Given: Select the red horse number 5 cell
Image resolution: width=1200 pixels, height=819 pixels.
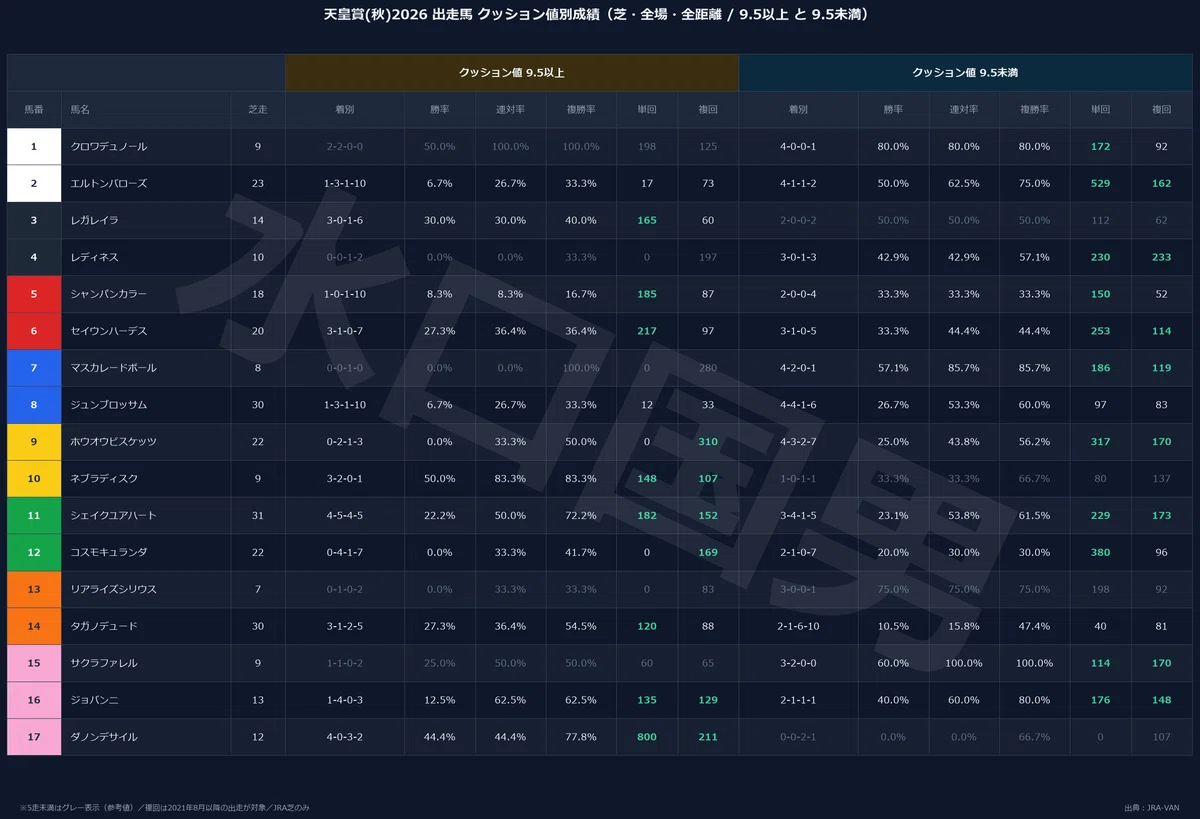Looking at the screenshot, I should [x=34, y=294].
